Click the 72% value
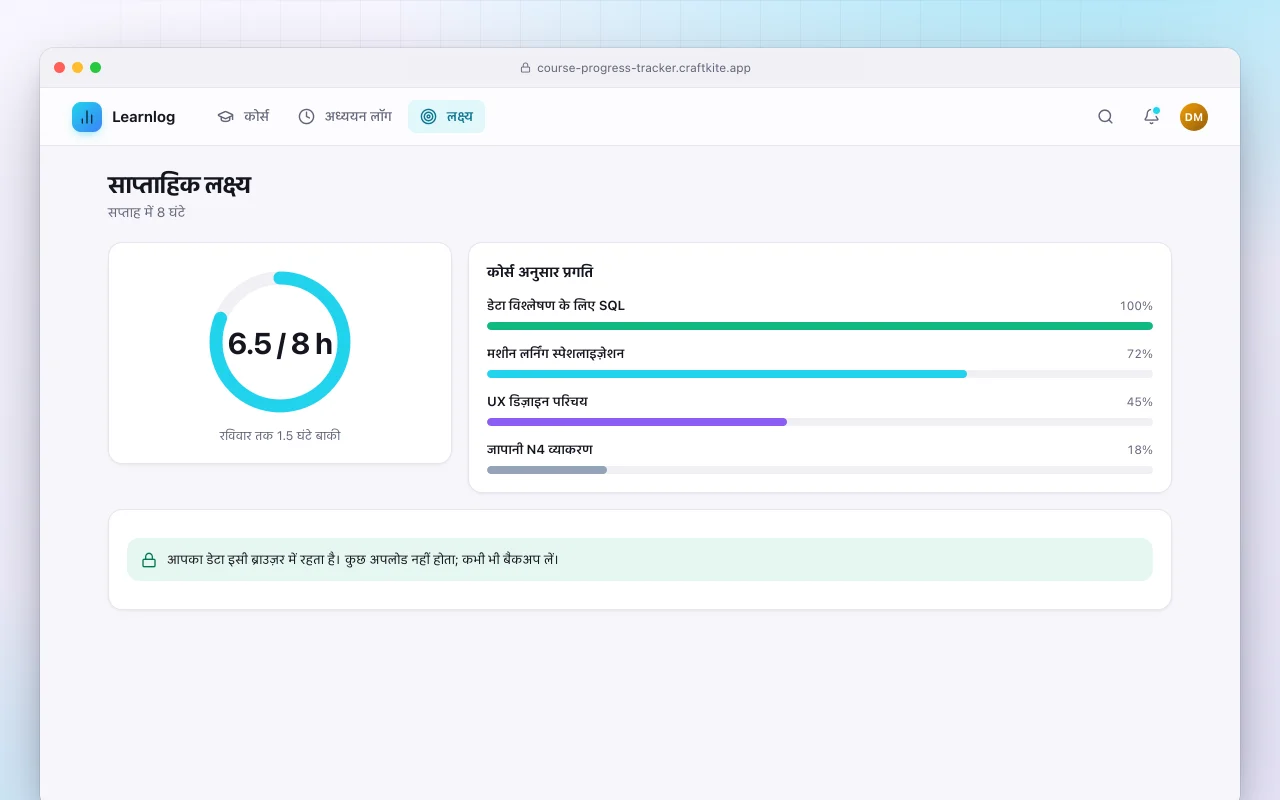 click(x=1140, y=354)
